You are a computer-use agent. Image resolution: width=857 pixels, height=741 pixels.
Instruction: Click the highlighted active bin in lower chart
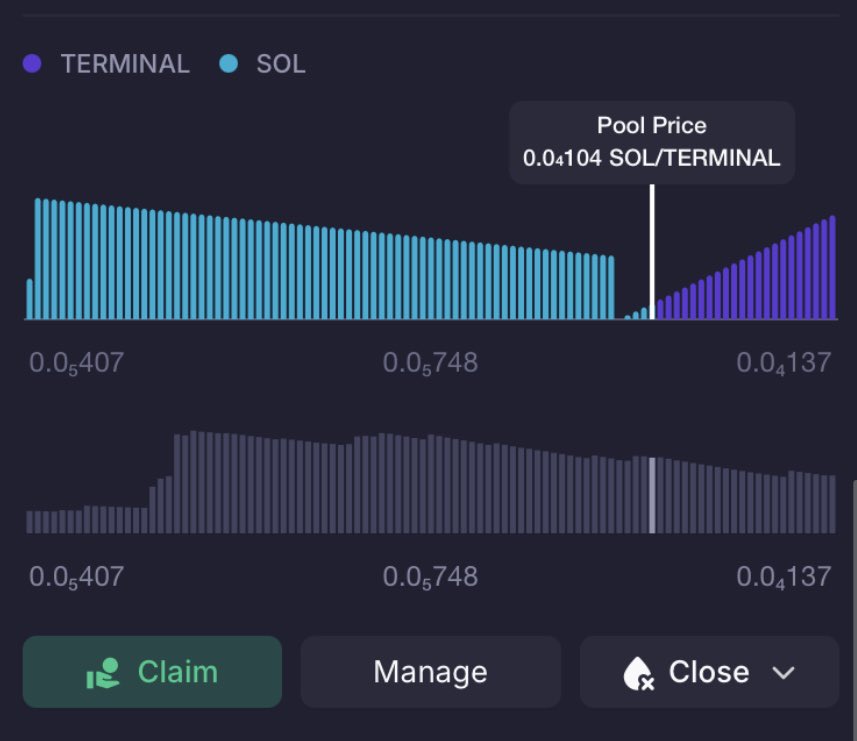652,495
